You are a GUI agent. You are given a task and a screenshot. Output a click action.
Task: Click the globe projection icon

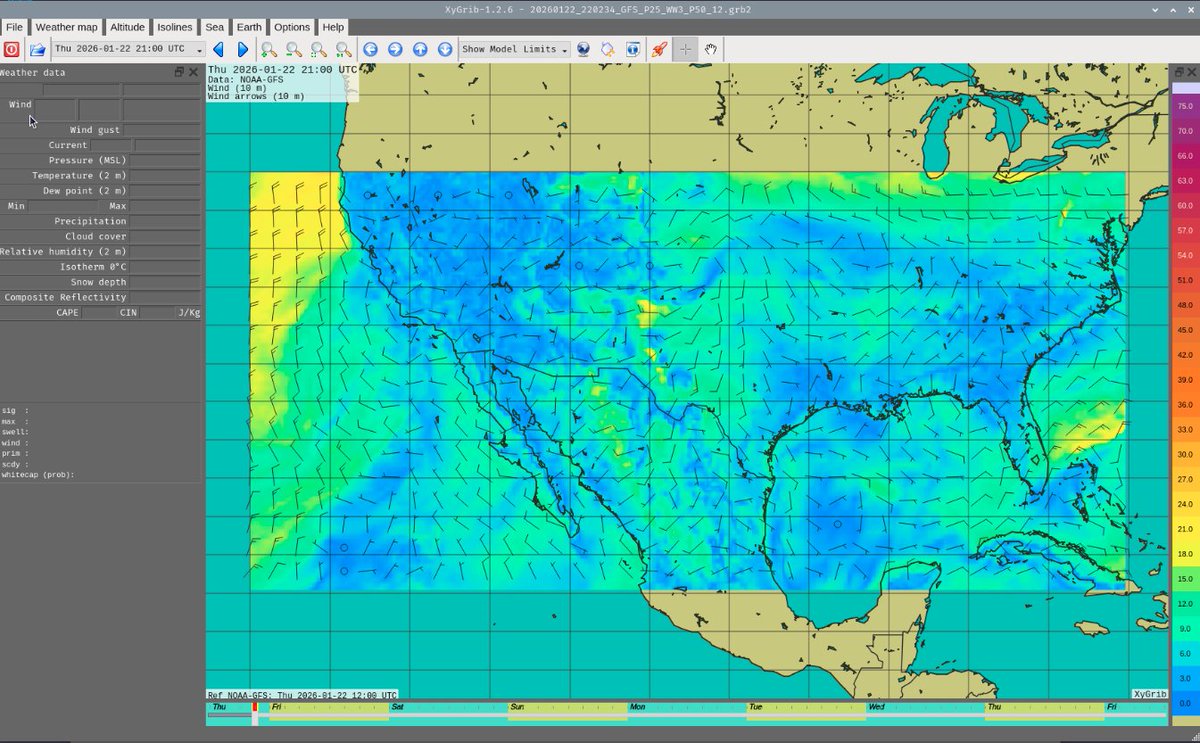(583, 49)
